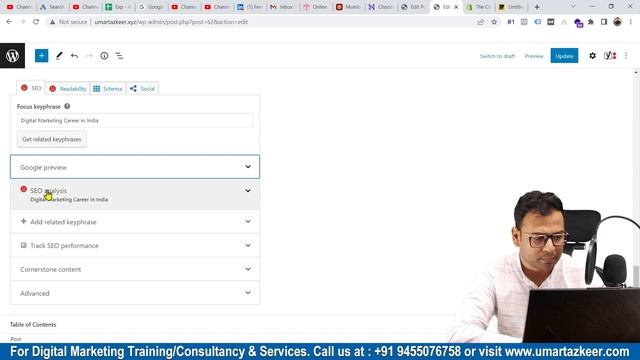
Task: Click Switch to draft
Action: click(x=497, y=56)
